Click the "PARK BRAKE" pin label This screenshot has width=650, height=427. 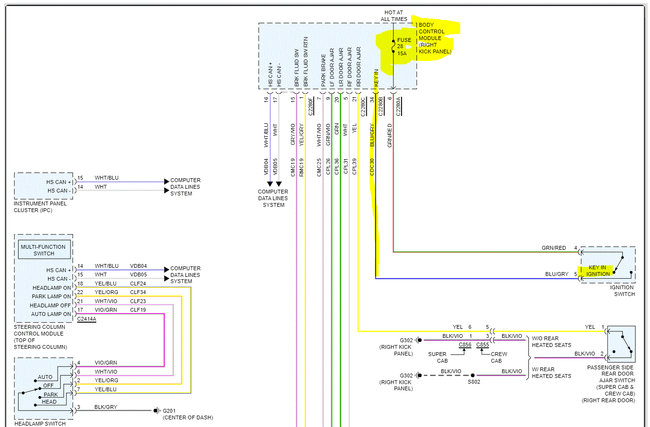pyautogui.click(x=323, y=70)
